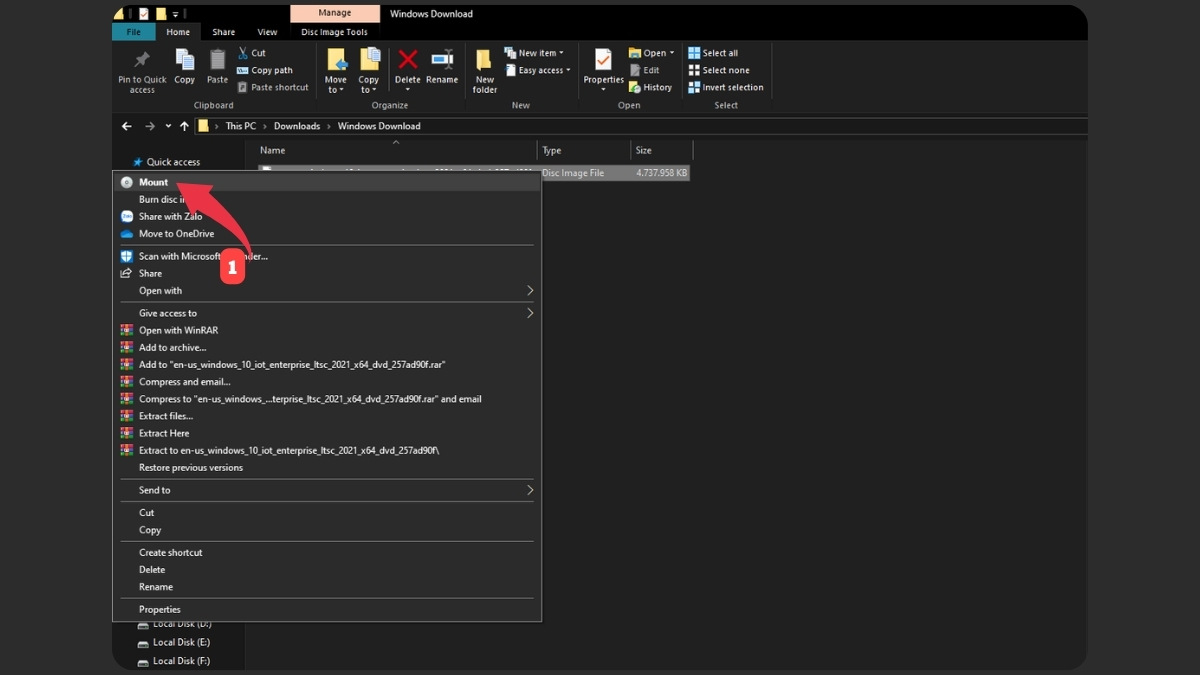
Task: Expand the Send to submenu
Action: coord(154,490)
